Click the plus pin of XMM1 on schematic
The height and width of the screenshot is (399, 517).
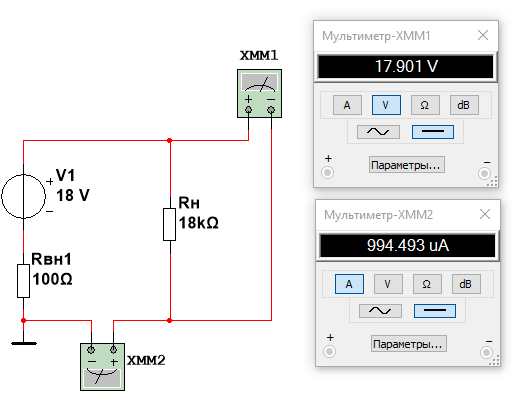click(248, 110)
